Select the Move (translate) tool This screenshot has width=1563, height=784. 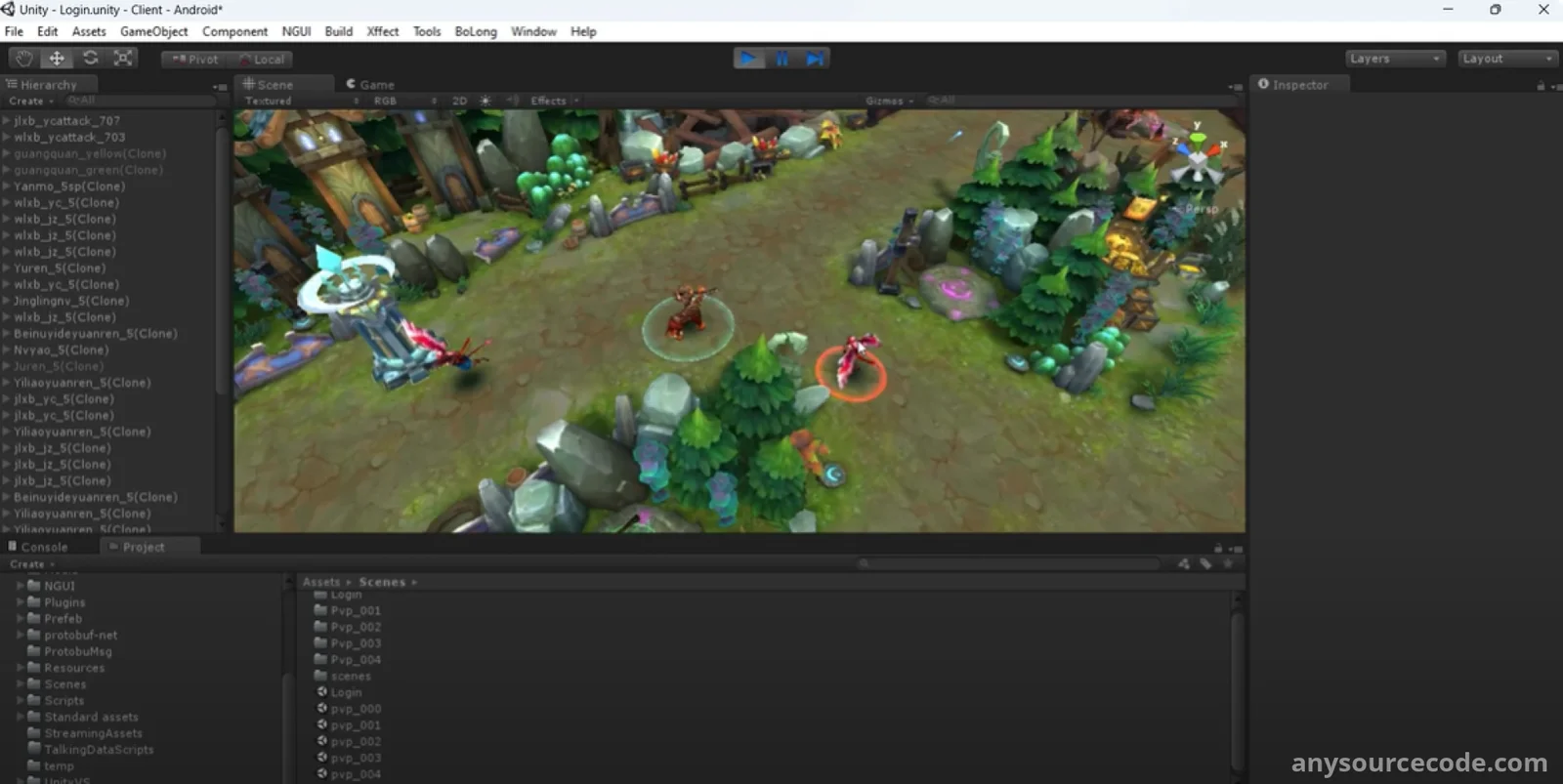click(57, 59)
